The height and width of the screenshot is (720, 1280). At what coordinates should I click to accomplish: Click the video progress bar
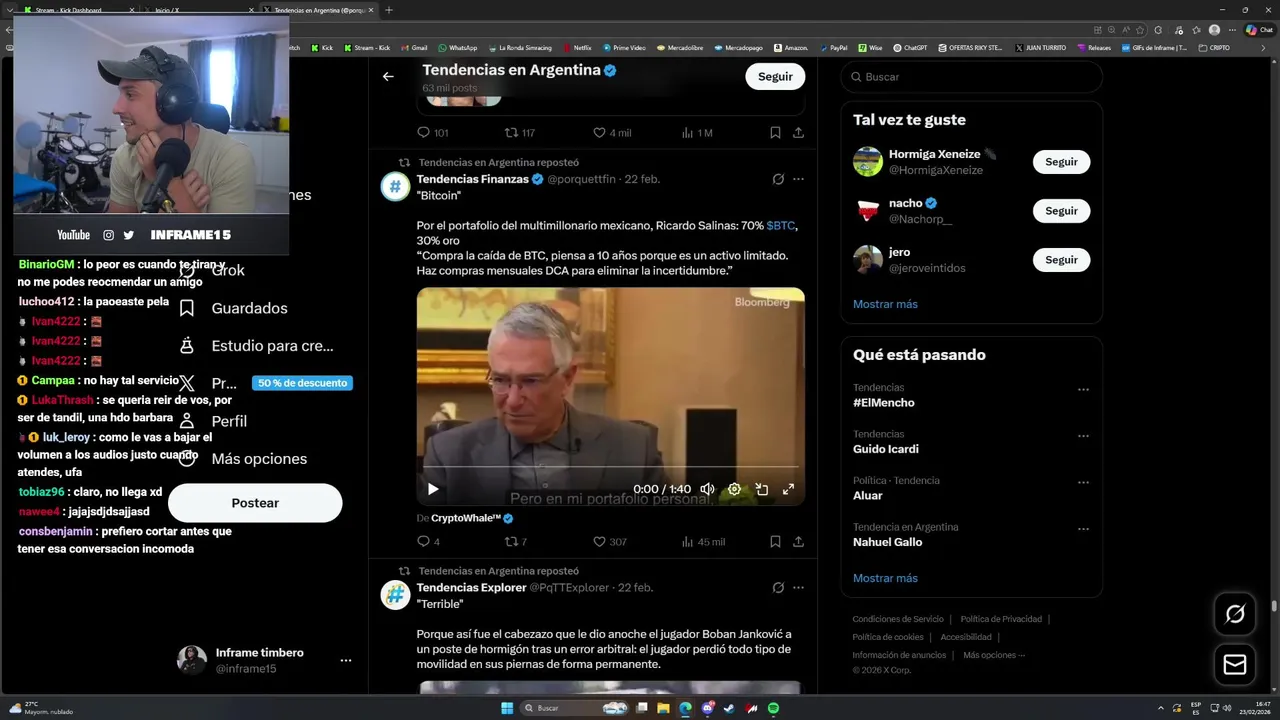coord(610,467)
